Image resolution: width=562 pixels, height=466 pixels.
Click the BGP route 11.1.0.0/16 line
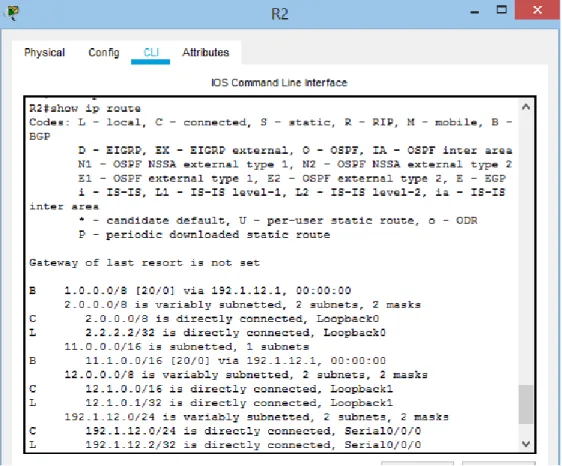[x=207, y=361]
